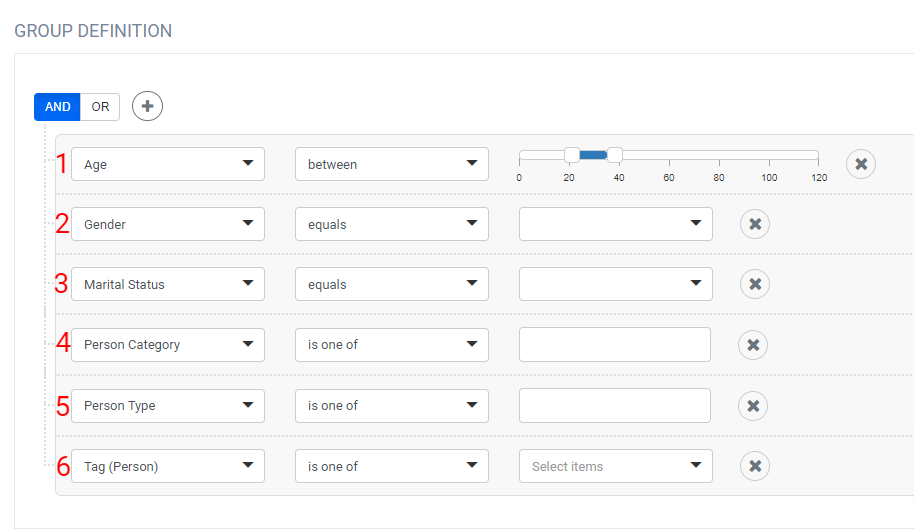Remove the Gender rule with its X icon
914x530 pixels.
tap(755, 224)
